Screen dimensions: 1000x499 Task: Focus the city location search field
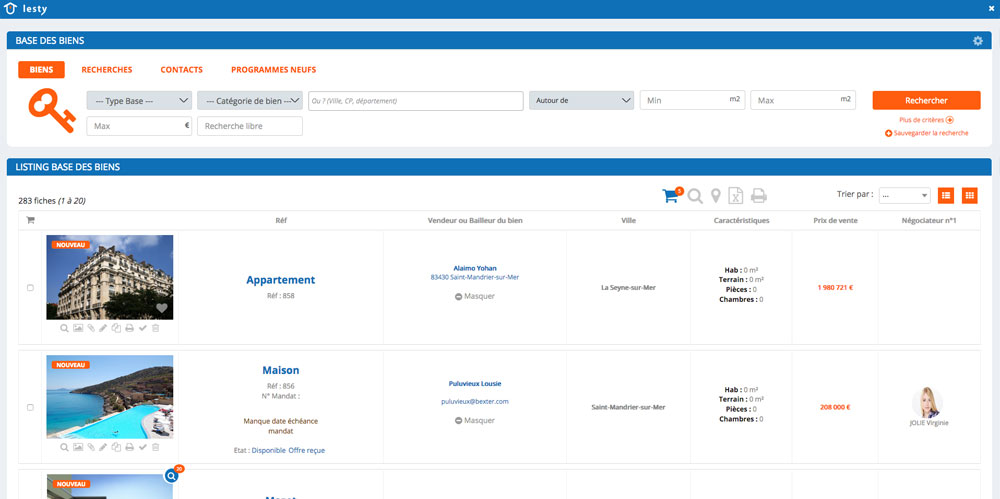pyautogui.click(x=416, y=100)
